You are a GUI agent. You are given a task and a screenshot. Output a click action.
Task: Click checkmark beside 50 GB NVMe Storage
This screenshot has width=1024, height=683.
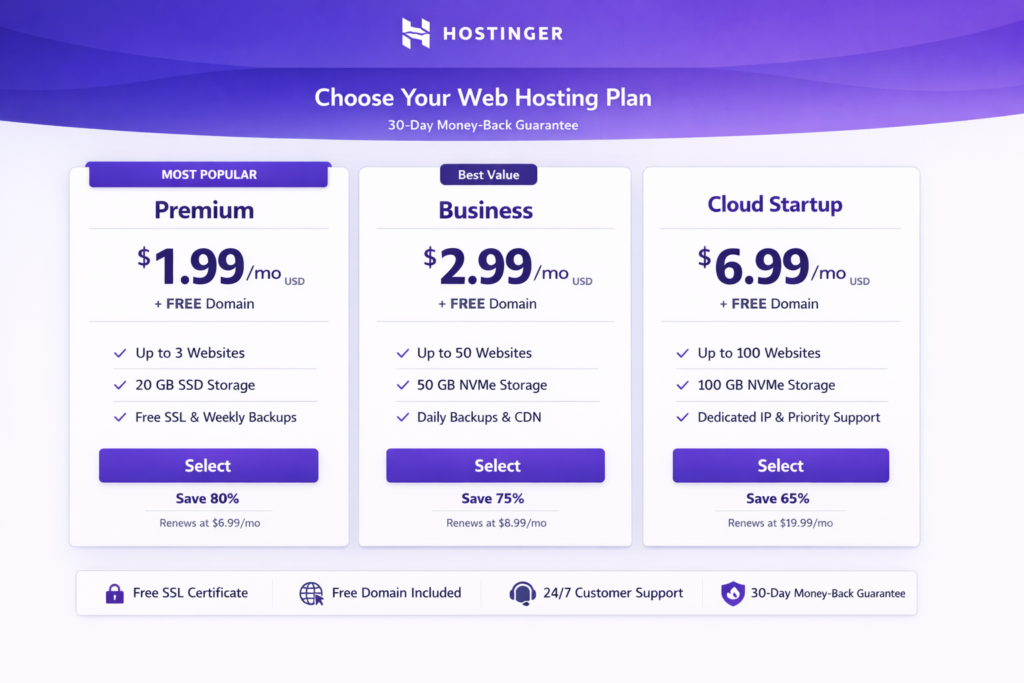pyautogui.click(x=402, y=385)
